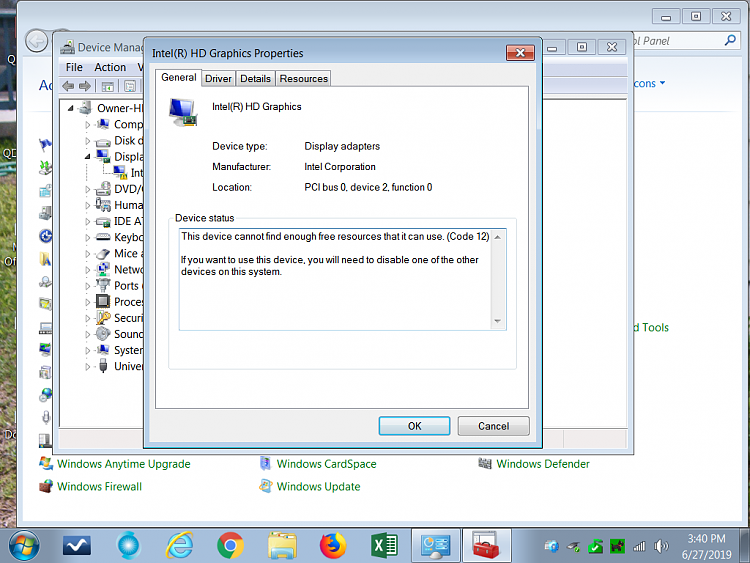The height and width of the screenshot is (563, 750).
Task: Click the show/hide console tree toolbar icon
Action: (x=108, y=87)
